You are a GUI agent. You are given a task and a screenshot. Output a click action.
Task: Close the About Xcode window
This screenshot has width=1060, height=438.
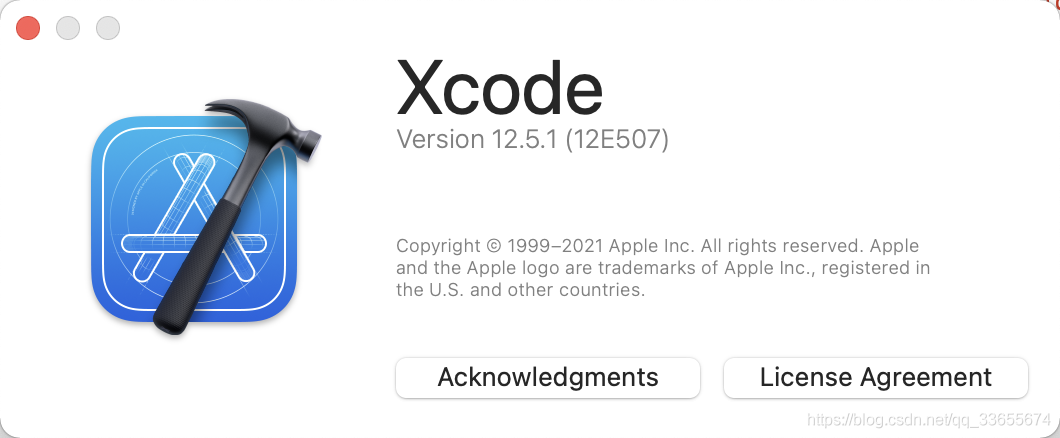coord(28,28)
